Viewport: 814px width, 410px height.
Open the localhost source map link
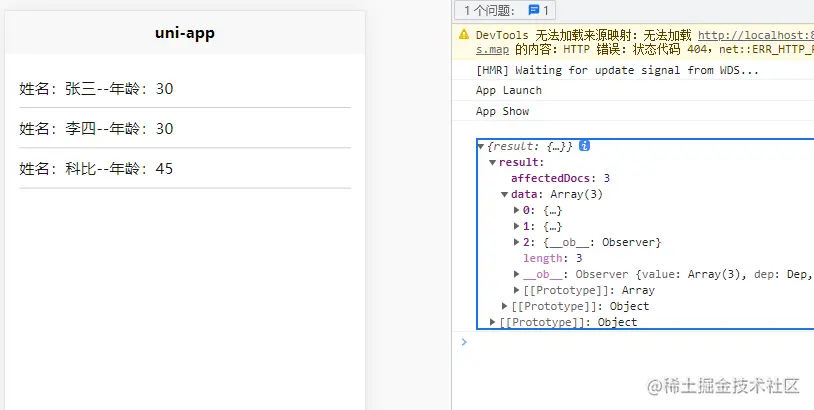click(x=756, y=35)
